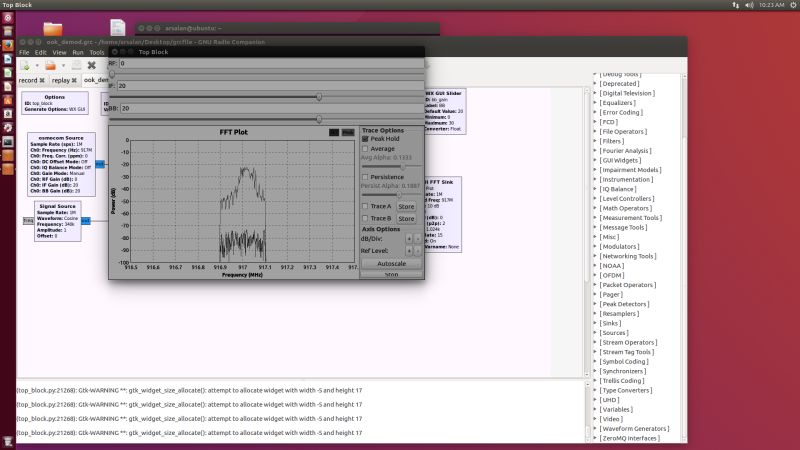Open the View menu in GNU Radio Companion
This screenshot has width=800, height=450.
[x=59, y=52]
